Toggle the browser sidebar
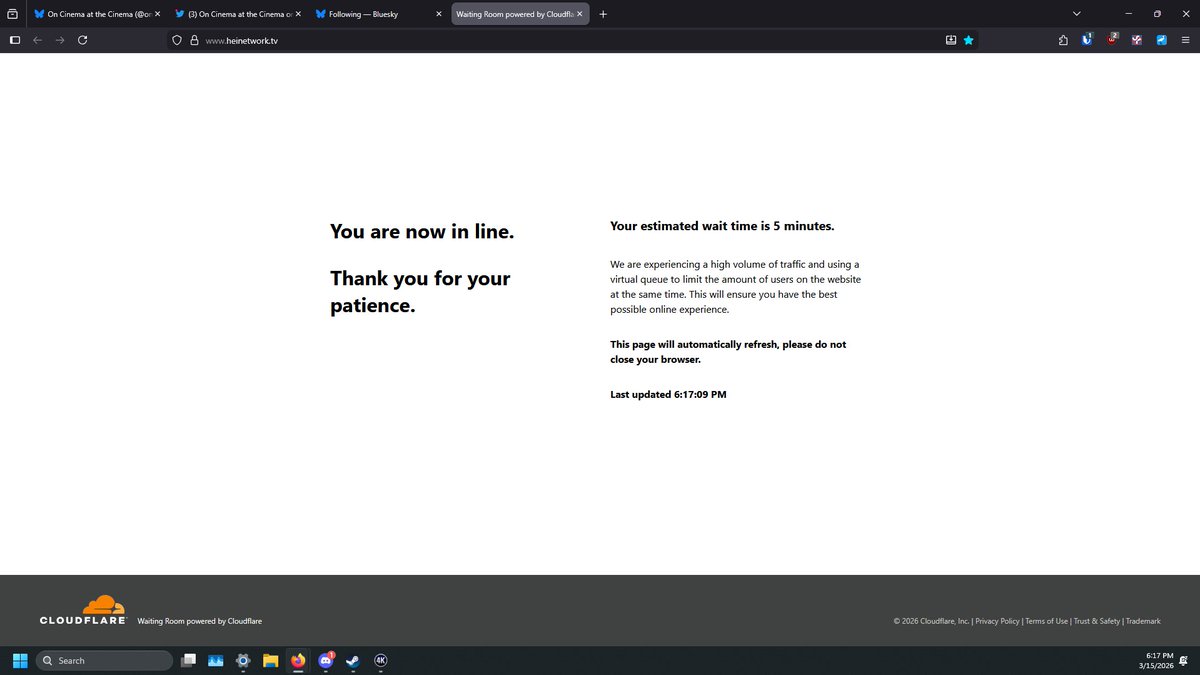 click(14, 40)
